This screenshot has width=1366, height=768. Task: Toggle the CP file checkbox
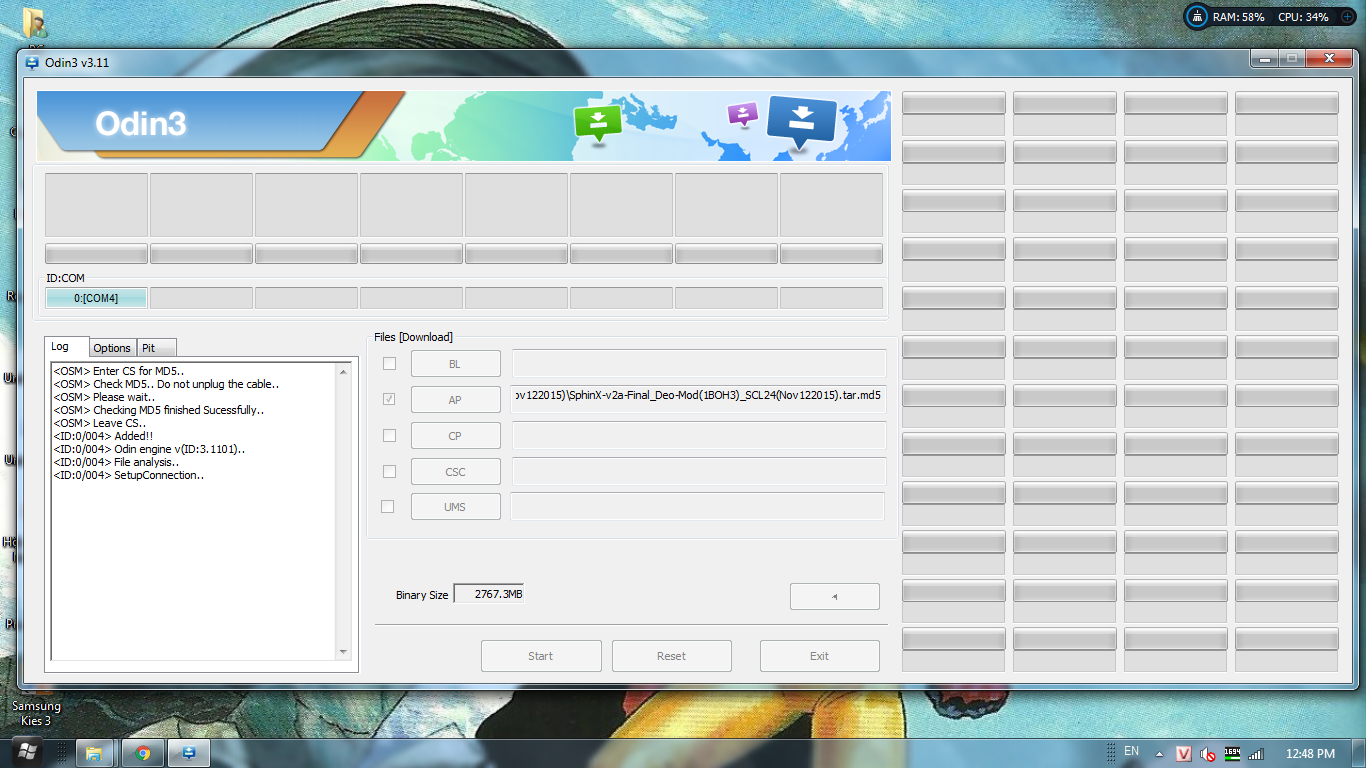pyautogui.click(x=389, y=435)
